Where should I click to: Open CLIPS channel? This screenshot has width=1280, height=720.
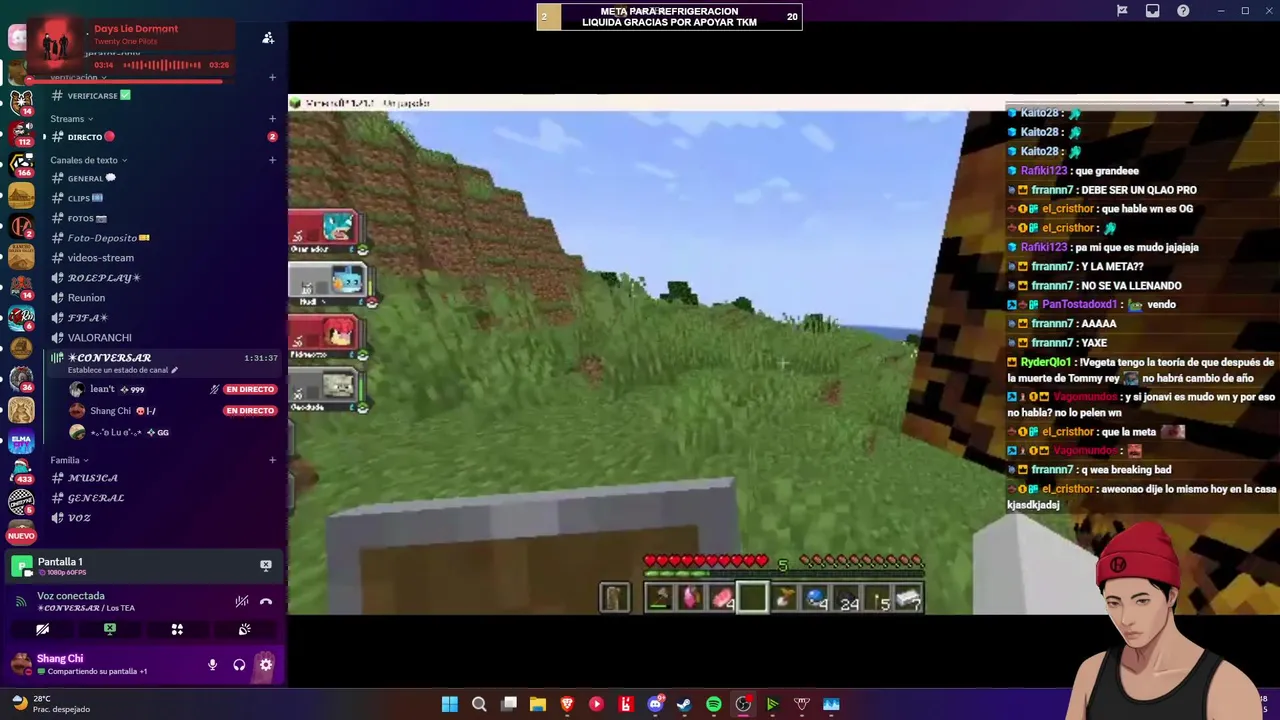163,199
